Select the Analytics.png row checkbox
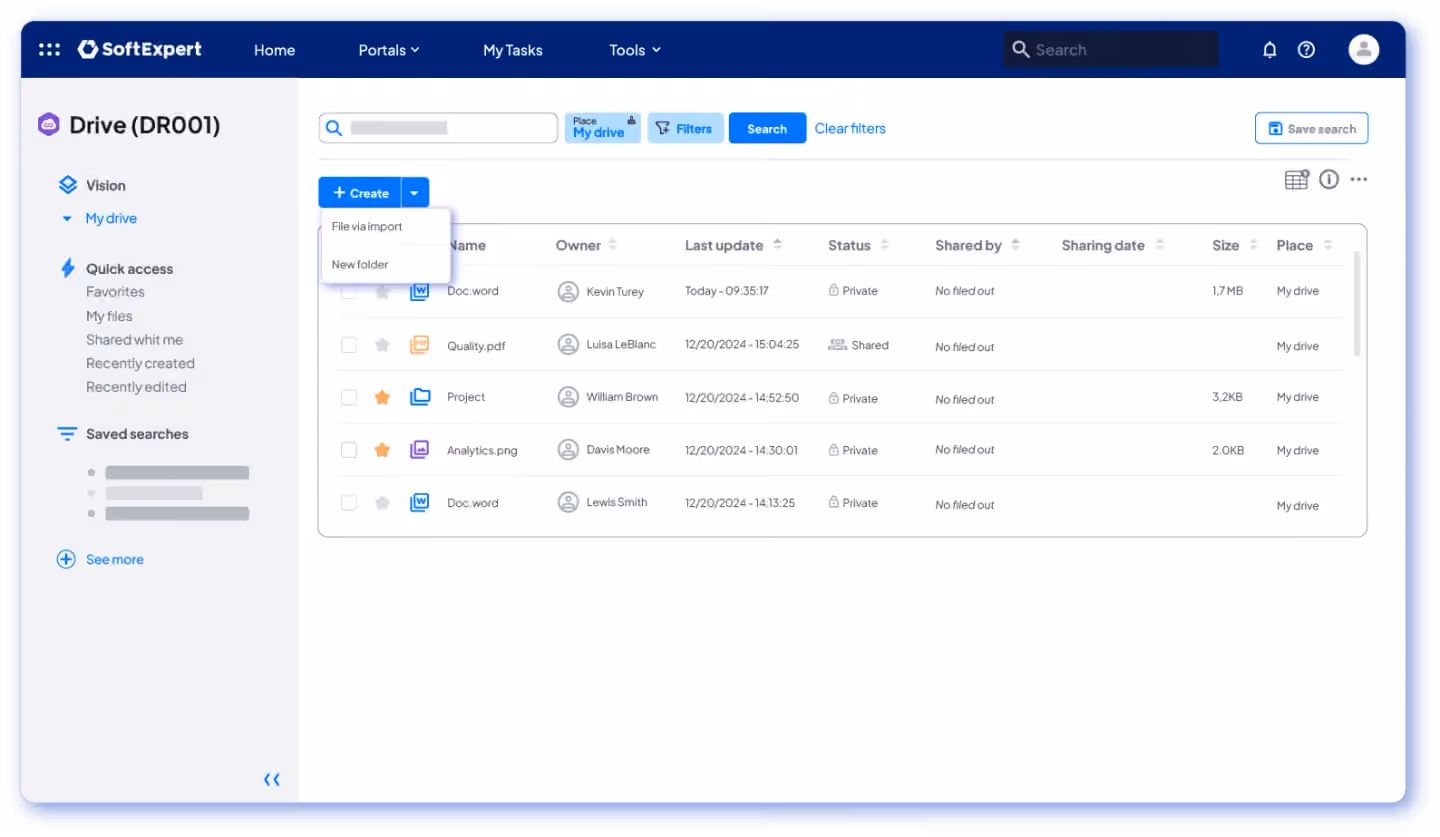 (349, 450)
